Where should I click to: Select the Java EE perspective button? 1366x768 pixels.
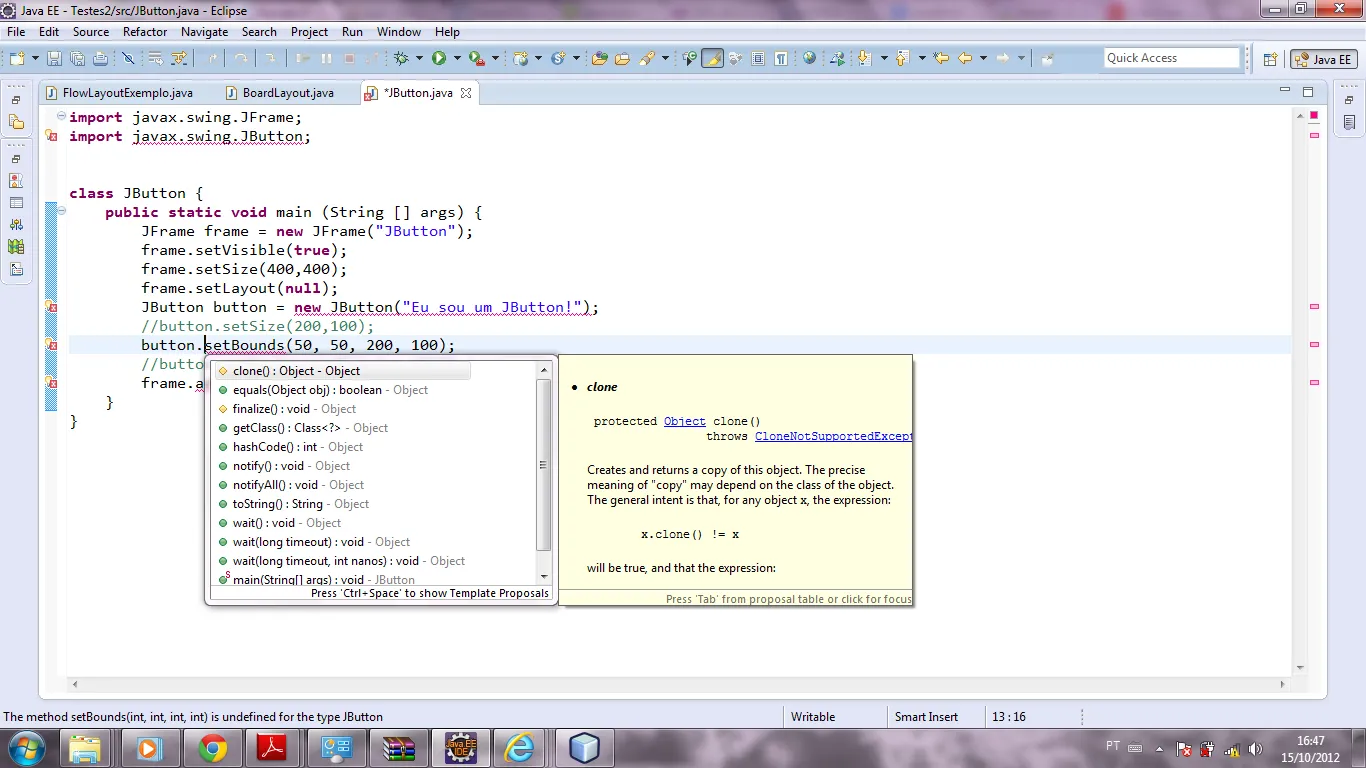tap(1323, 59)
